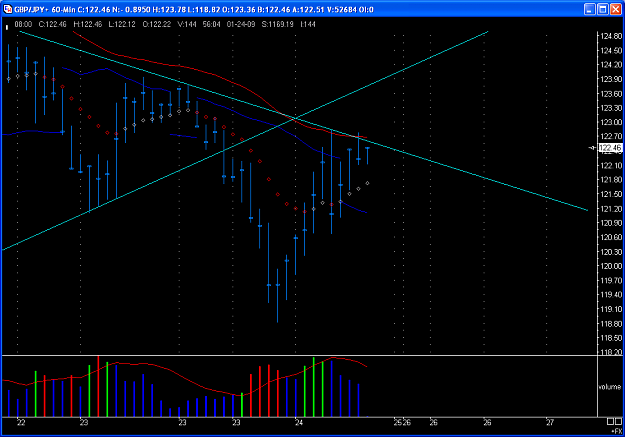Click the 24 date label on time axis
The height and width of the screenshot is (437, 625).
[299, 423]
